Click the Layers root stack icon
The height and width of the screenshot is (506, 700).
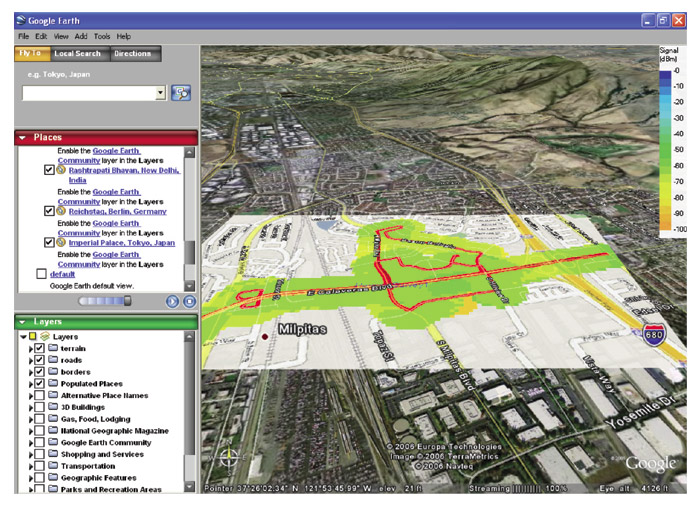point(45,336)
